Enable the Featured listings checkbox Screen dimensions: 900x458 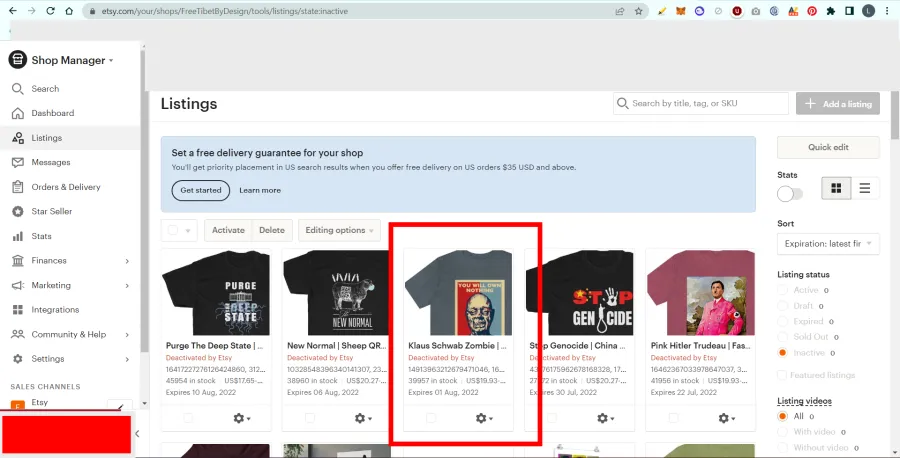click(x=782, y=375)
